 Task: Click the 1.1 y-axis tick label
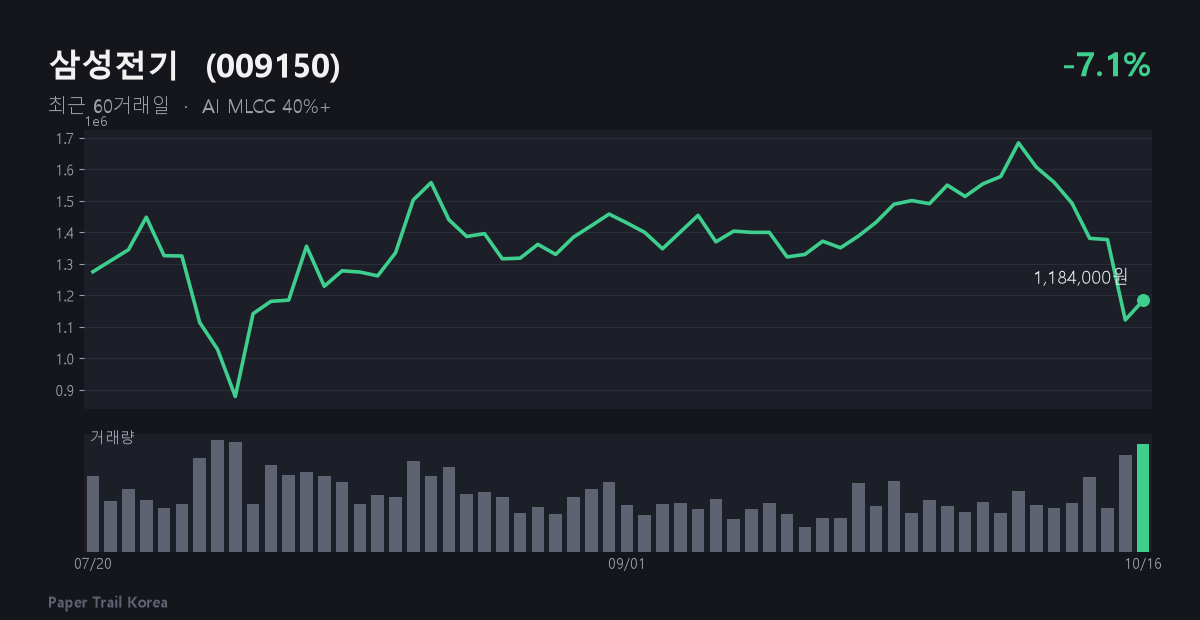(x=66, y=328)
